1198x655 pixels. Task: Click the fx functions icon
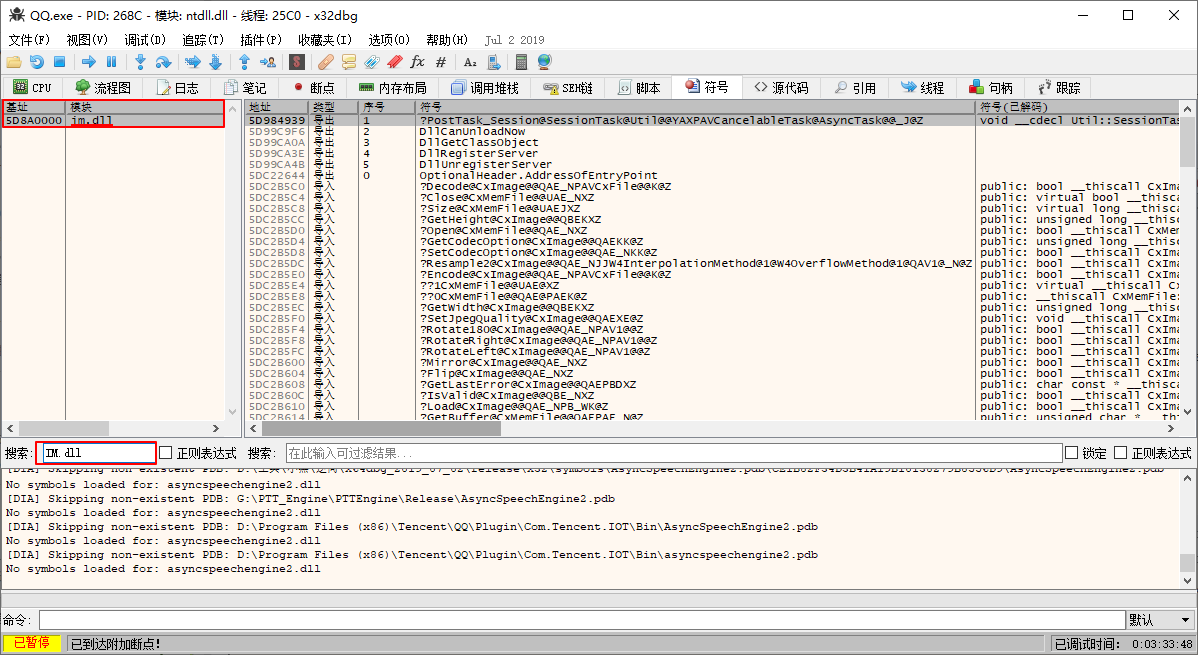click(418, 62)
